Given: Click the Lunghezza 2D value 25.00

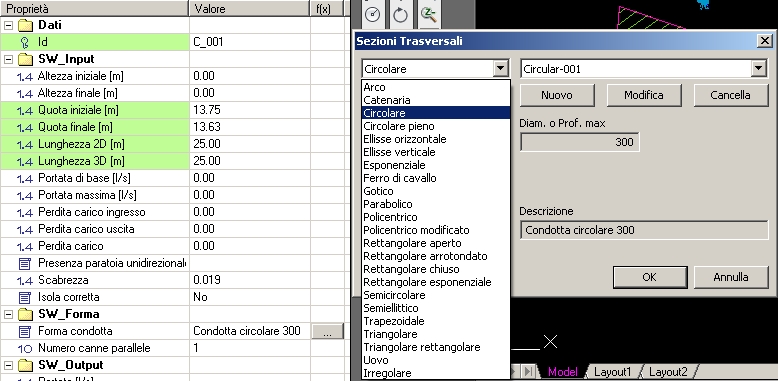Looking at the screenshot, I should coord(250,144).
